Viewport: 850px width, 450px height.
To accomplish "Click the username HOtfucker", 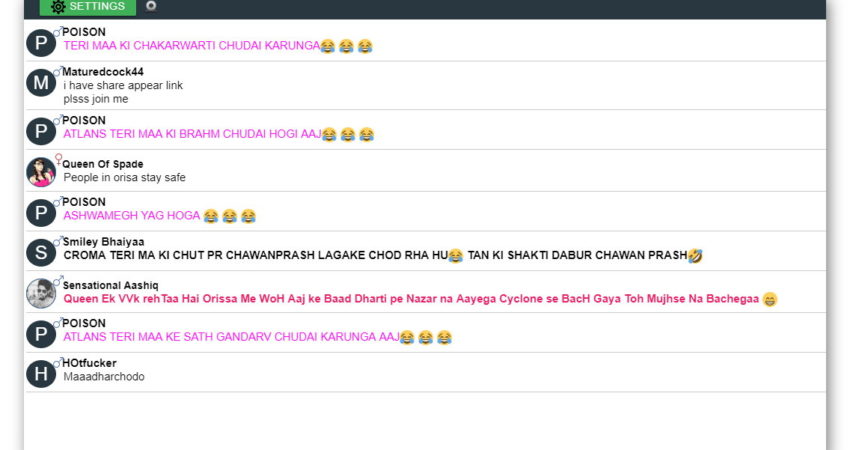I will click(x=89, y=363).
